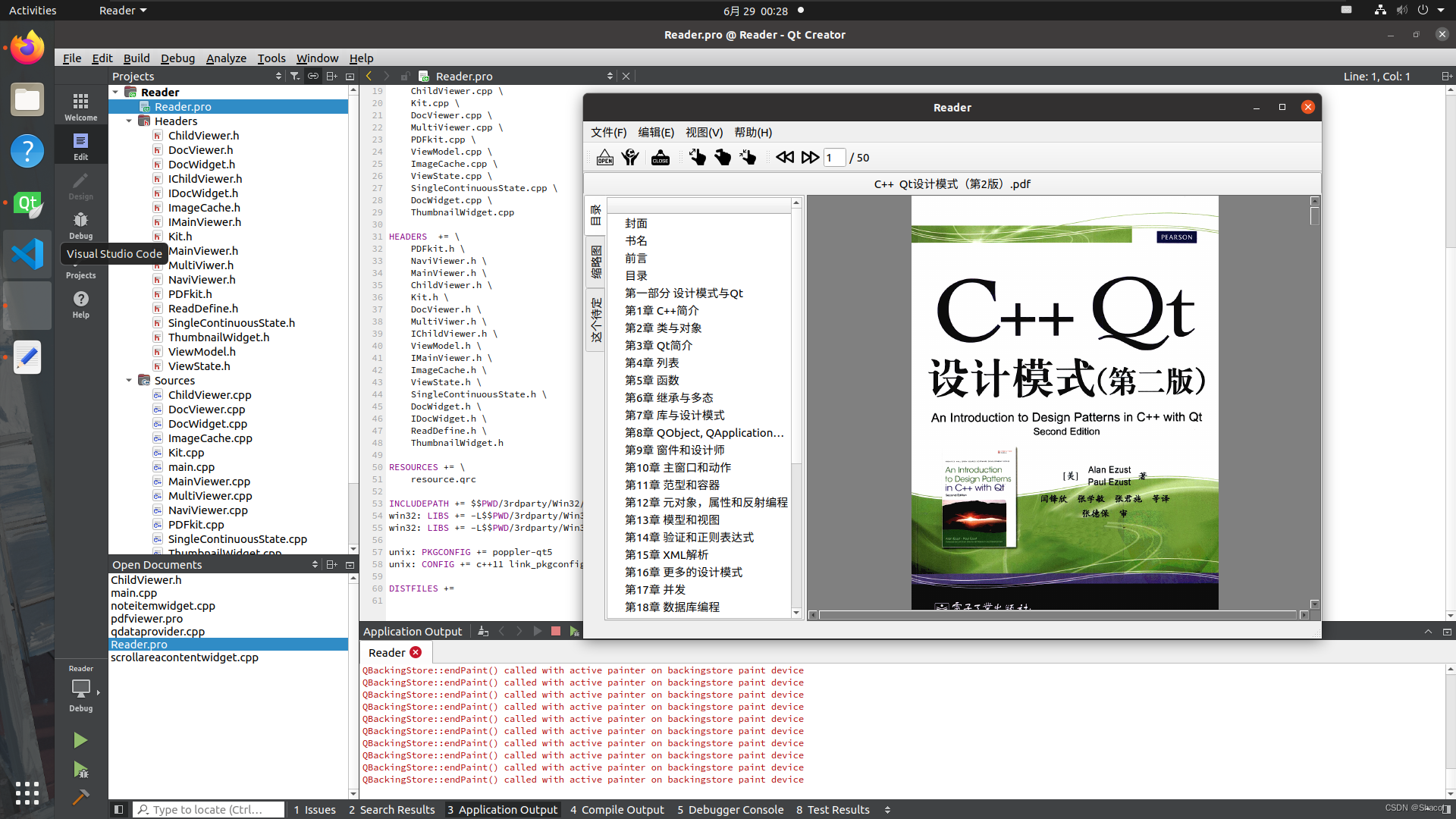This screenshot has width=1456, height=819.
Task: Run the project with the green play icon
Action: (x=80, y=740)
